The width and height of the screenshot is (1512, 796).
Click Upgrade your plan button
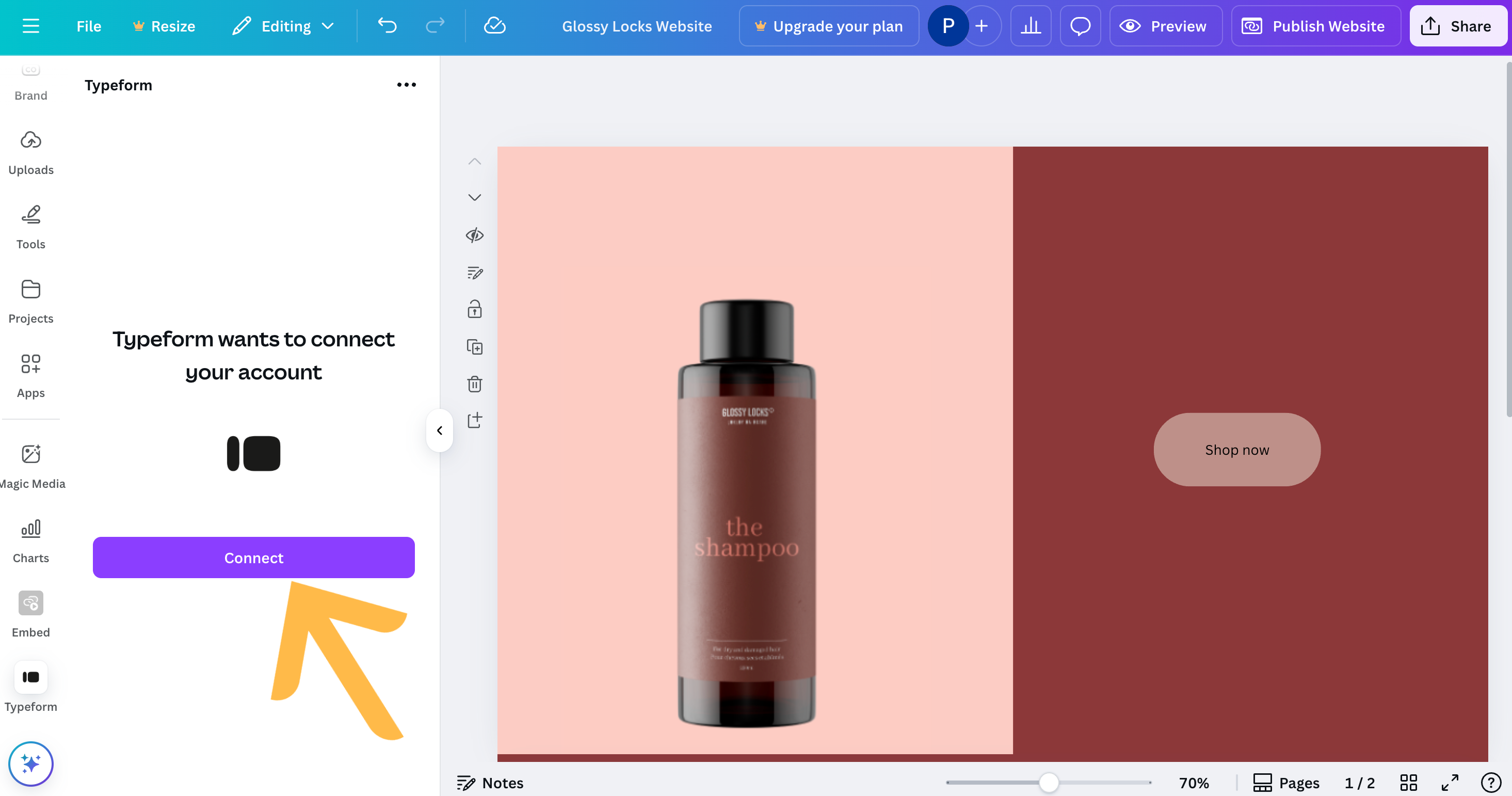(x=829, y=26)
